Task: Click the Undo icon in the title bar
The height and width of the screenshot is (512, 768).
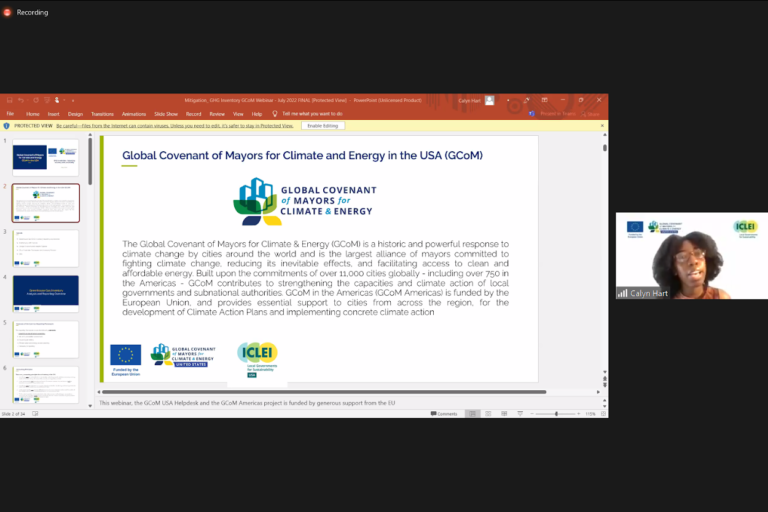Action: click(22, 100)
